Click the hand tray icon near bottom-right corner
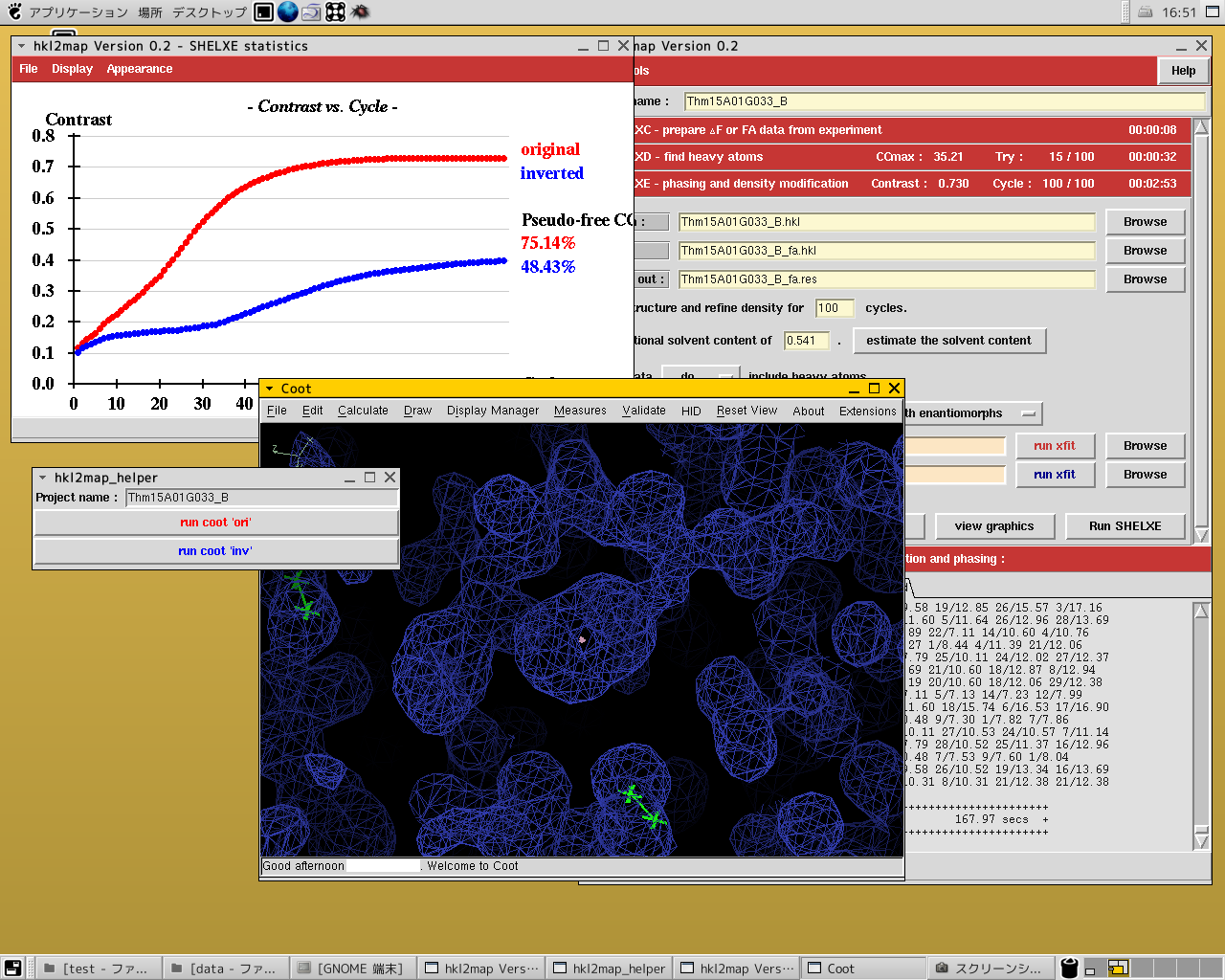1225x980 pixels. click(x=1070, y=968)
